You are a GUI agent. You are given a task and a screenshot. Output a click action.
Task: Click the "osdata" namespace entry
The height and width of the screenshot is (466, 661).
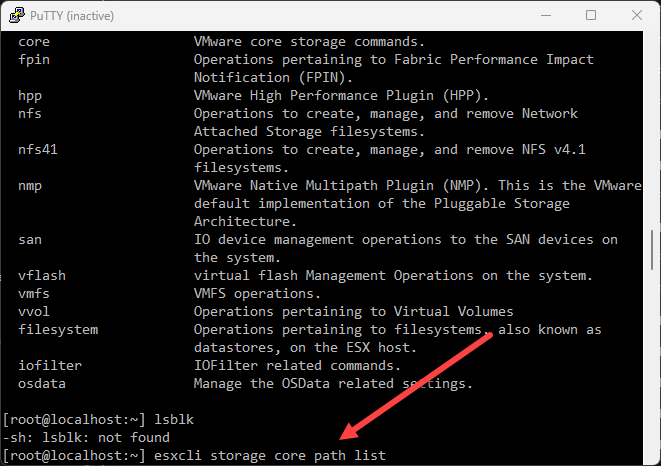(42, 383)
